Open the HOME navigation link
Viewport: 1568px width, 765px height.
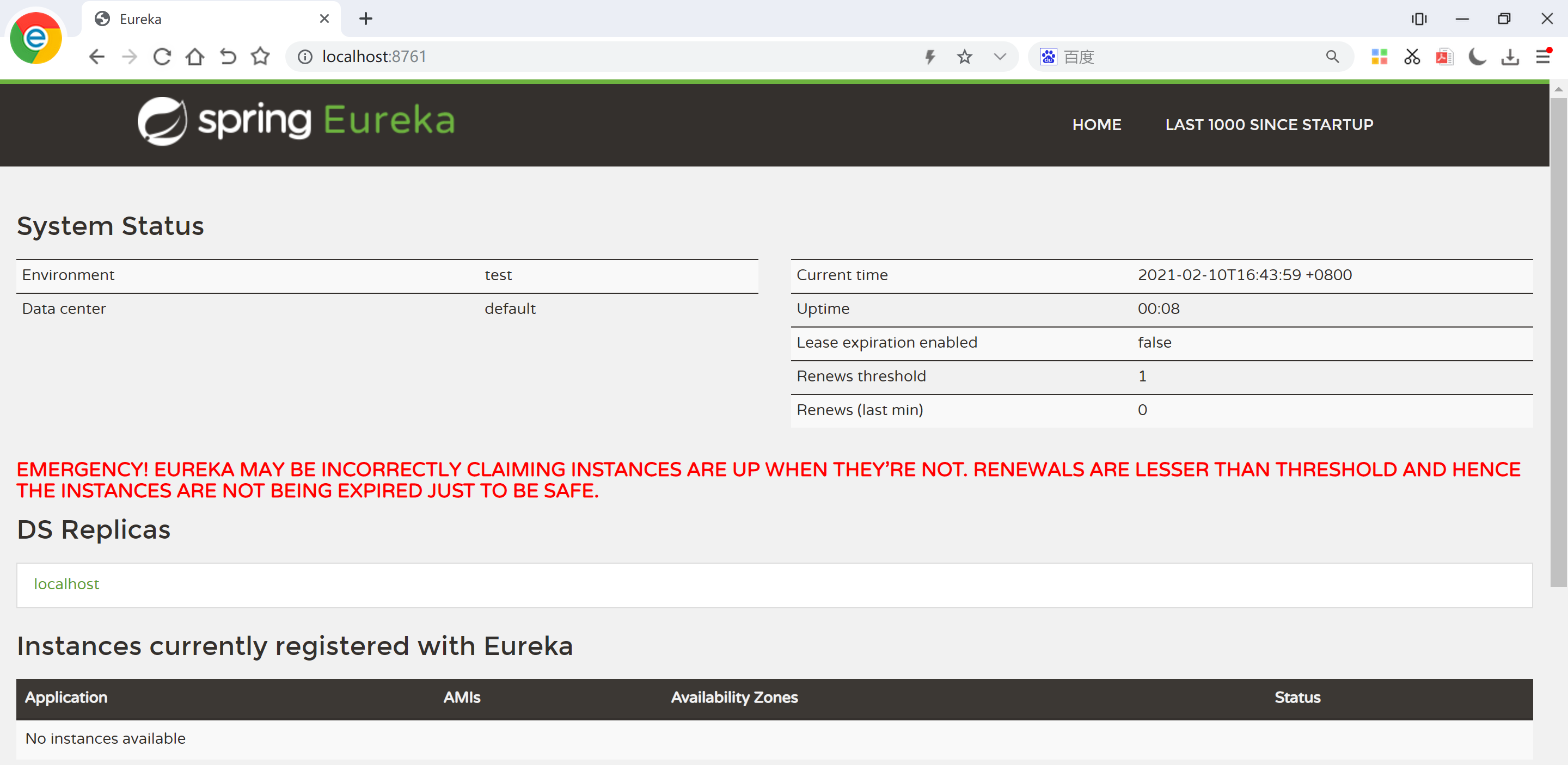point(1097,125)
